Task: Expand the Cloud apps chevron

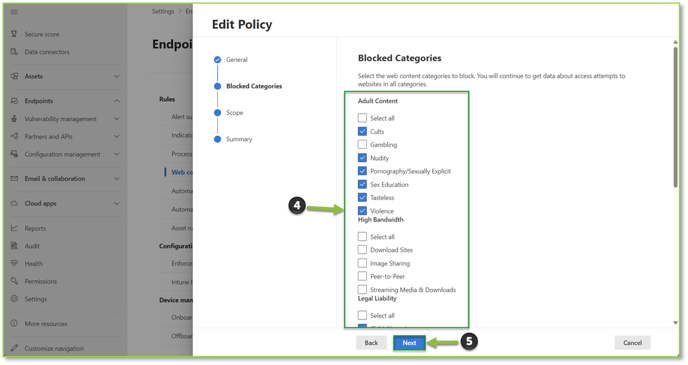Action: tap(117, 204)
